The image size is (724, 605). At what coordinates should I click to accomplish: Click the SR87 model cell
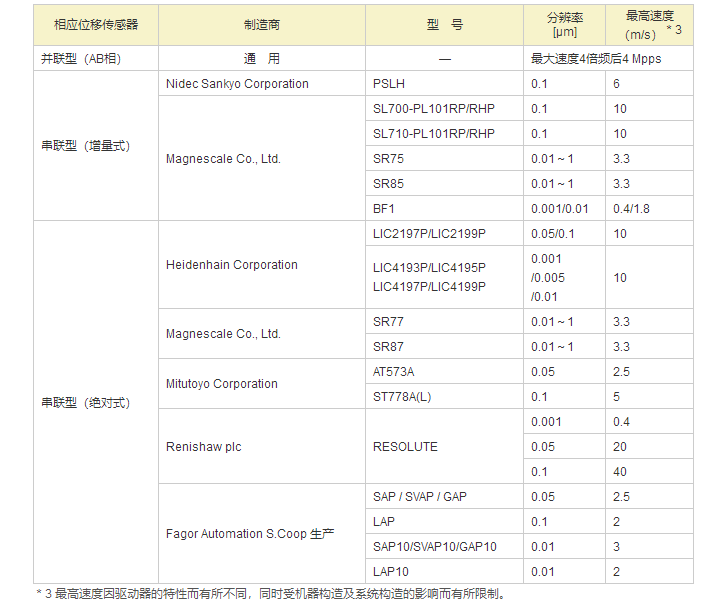pyautogui.click(x=444, y=346)
